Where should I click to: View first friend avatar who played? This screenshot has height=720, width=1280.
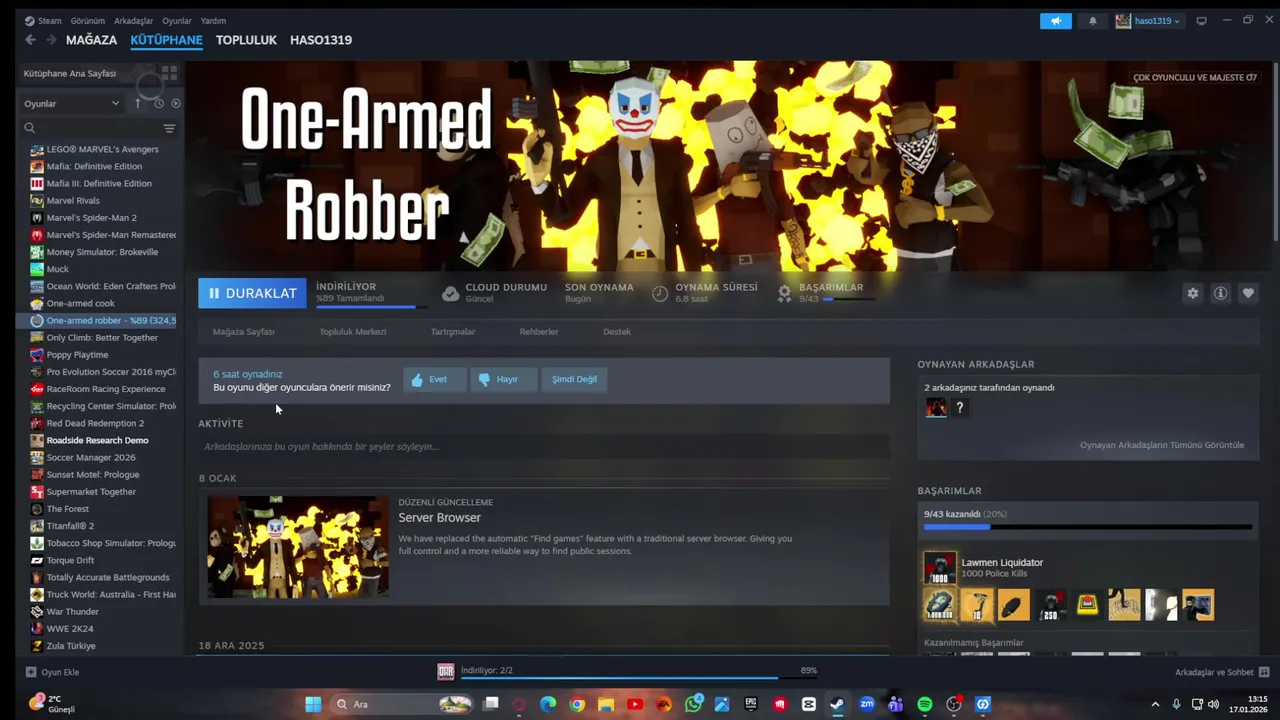click(x=935, y=407)
